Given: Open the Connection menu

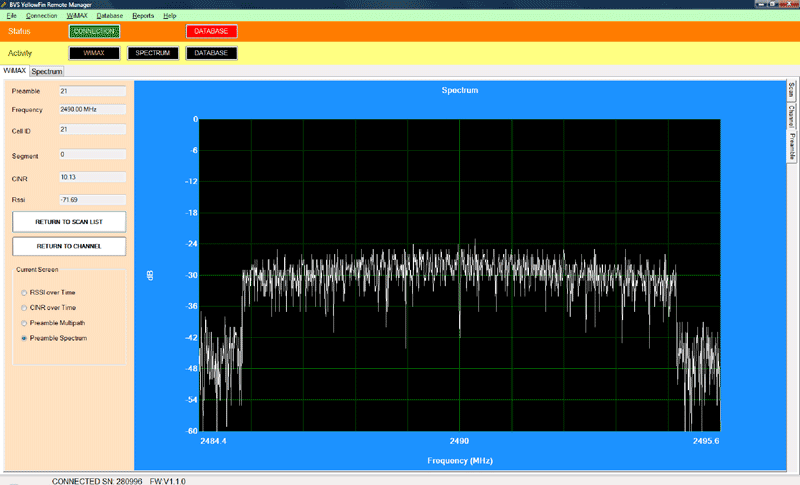Looking at the screenshot, I should tap(41, 16).
